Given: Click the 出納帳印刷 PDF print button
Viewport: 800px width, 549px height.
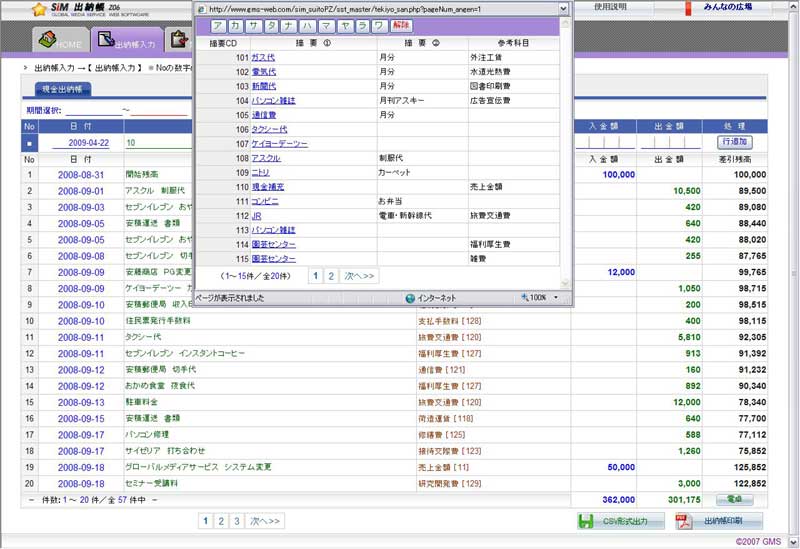Looking at the screenshot, I should click(719, 521).
